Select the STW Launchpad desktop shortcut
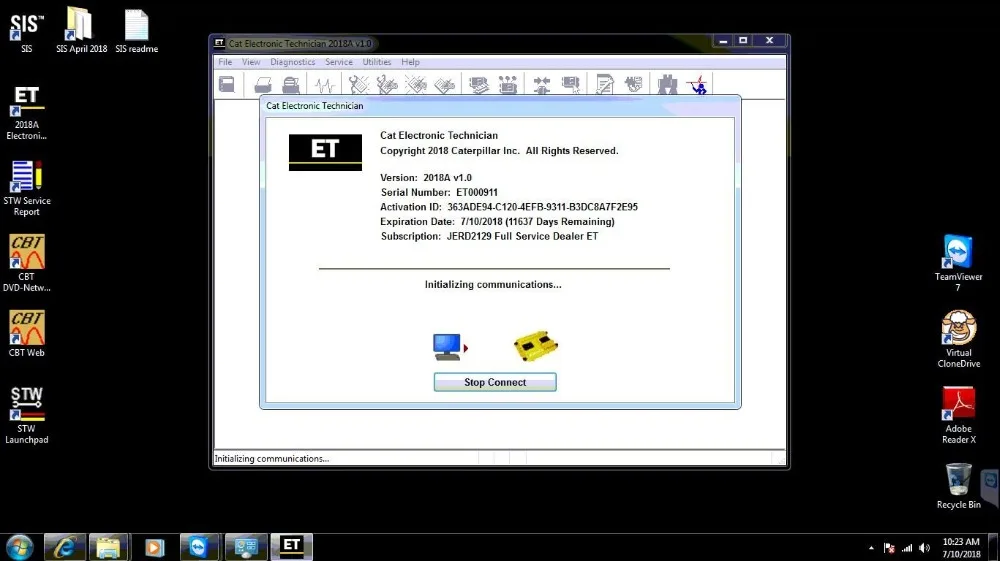This screenshot has height=561, width=1000. [x=26, y=415]
